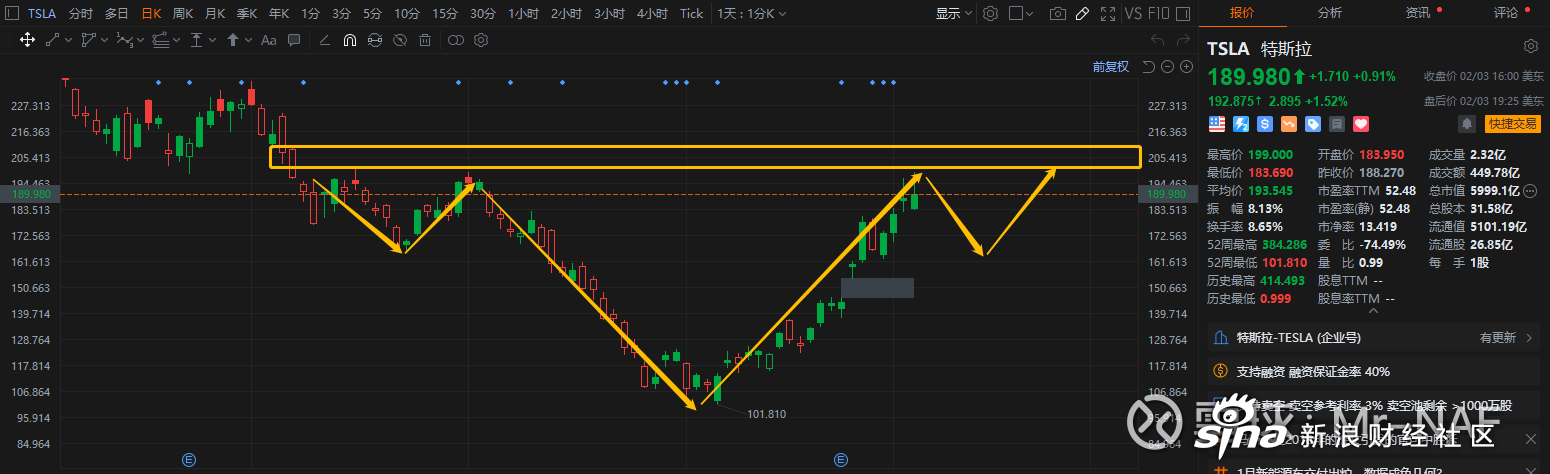The width and height of the screenshot is (1550, 474).
Task: Reset chart zoom with circular arrow
Action: click(1149, 67)
